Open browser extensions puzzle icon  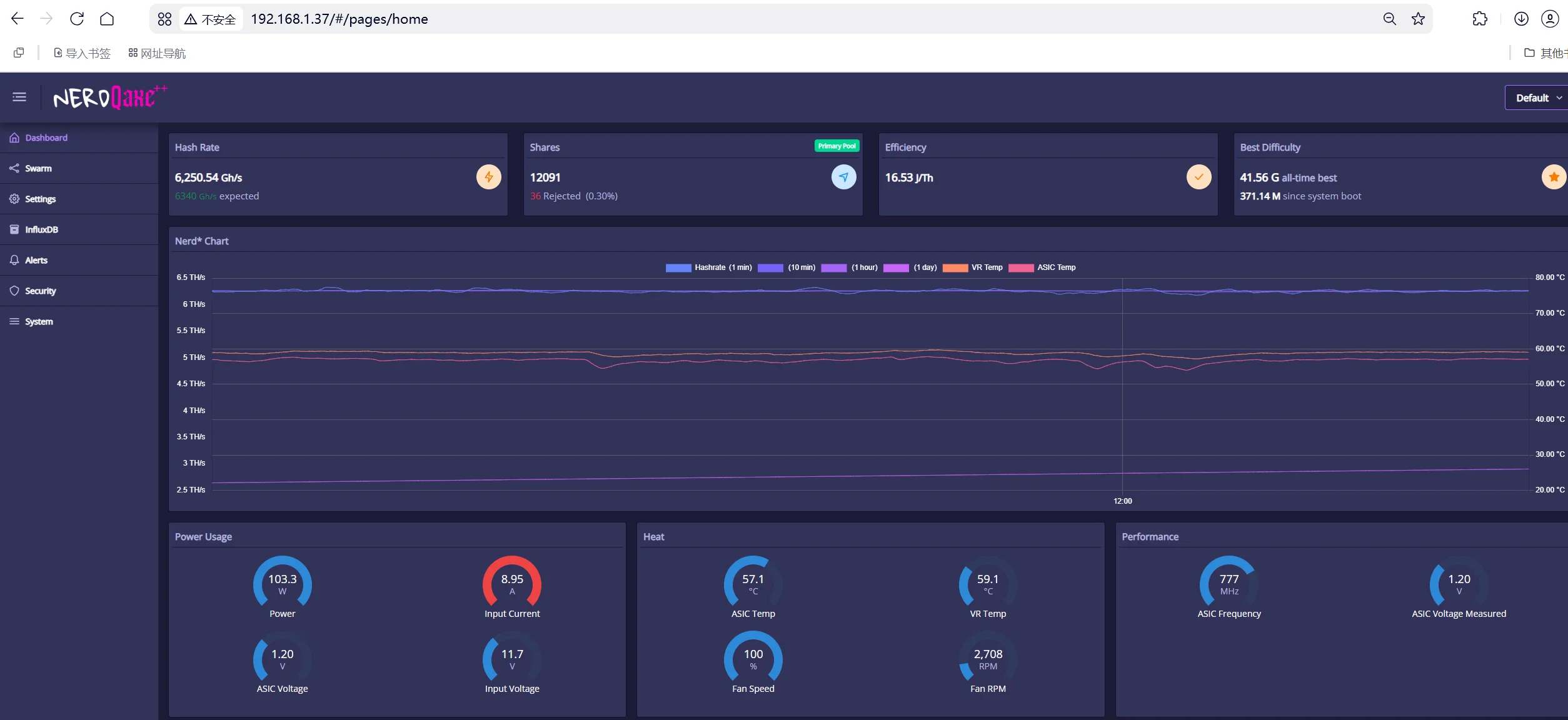point(1480,19)
